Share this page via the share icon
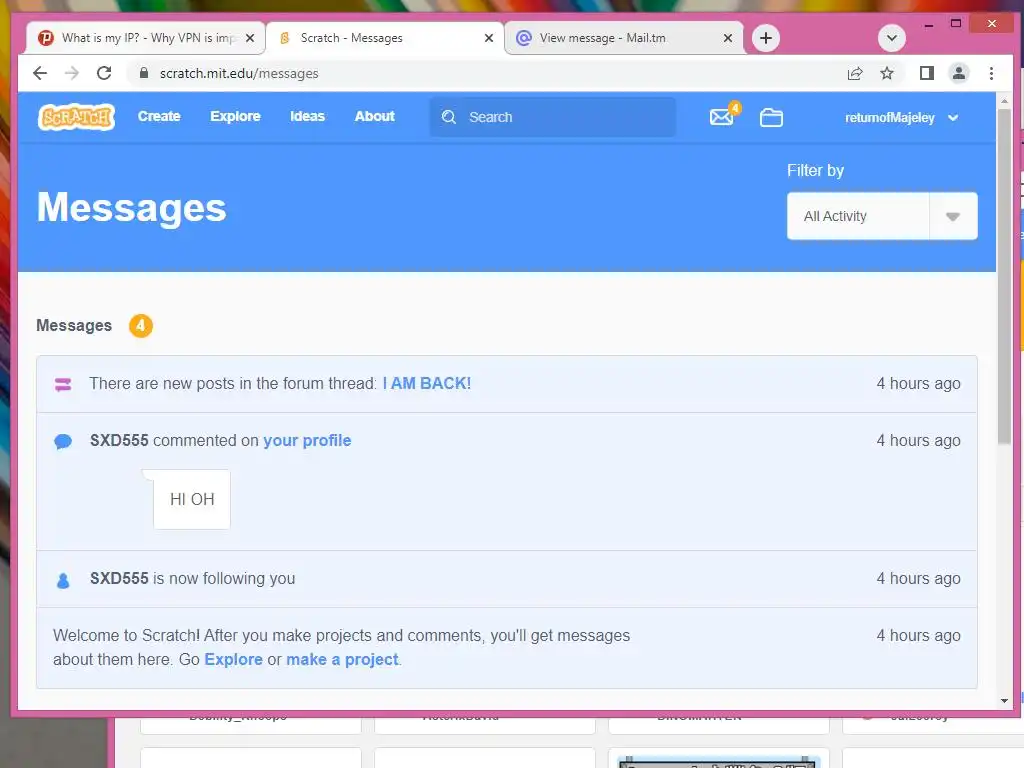1024x768 pixels. click(x=855, y=73)
